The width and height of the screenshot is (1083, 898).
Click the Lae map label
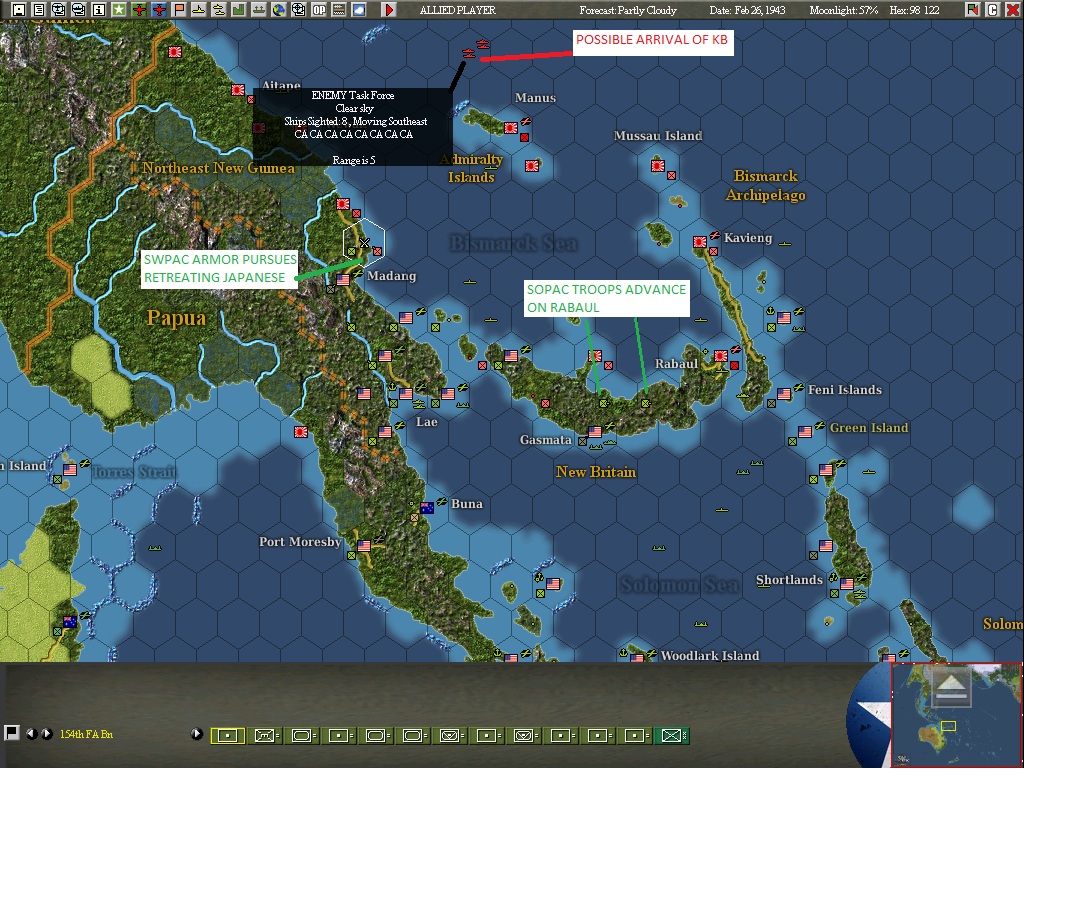[426, 422]
